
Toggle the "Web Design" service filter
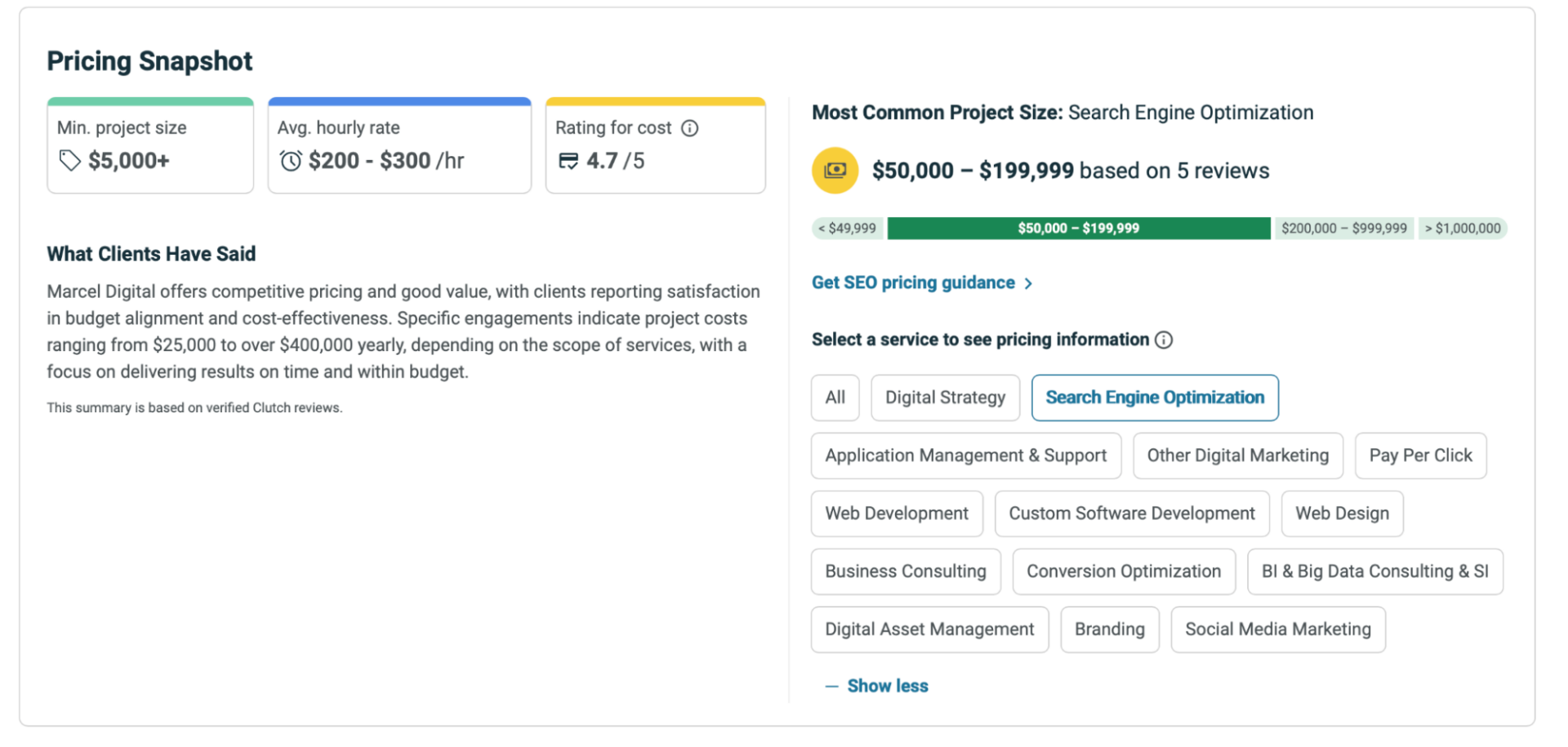[1342, 514]
